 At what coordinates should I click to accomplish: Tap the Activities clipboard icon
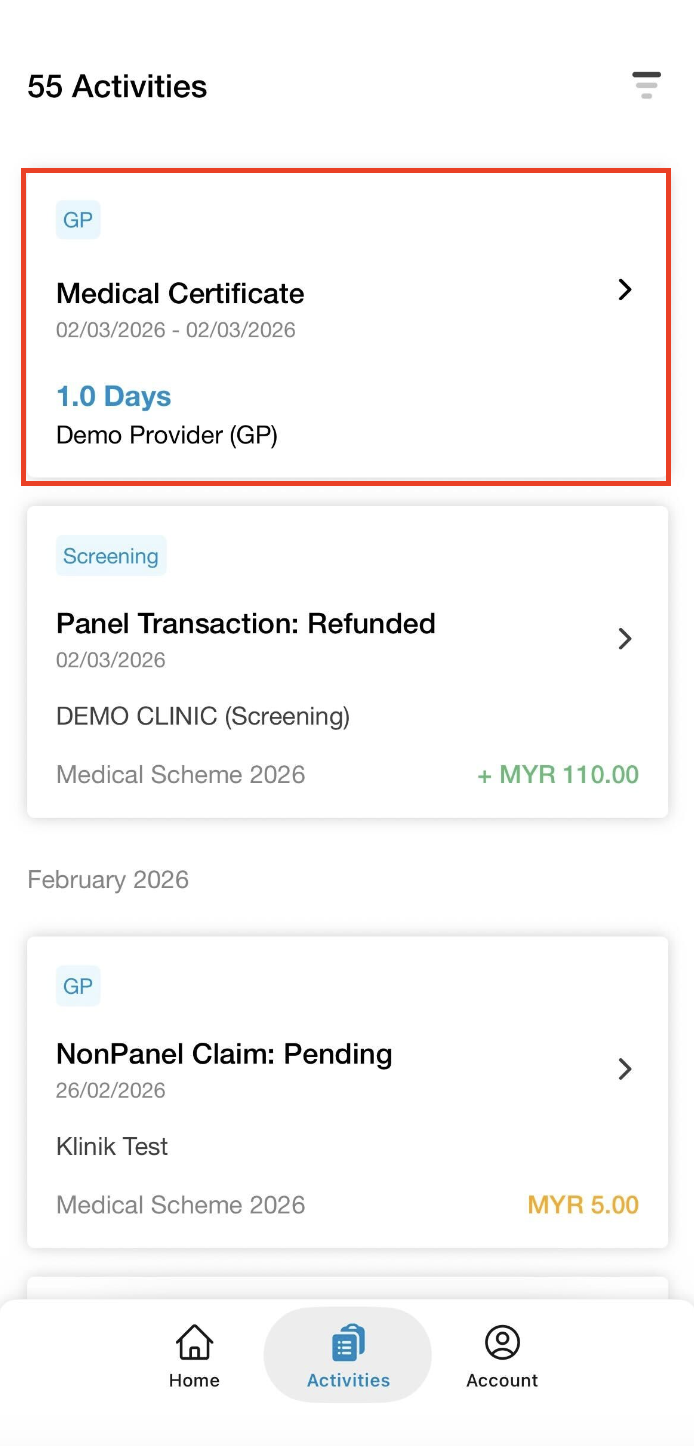348,1342
